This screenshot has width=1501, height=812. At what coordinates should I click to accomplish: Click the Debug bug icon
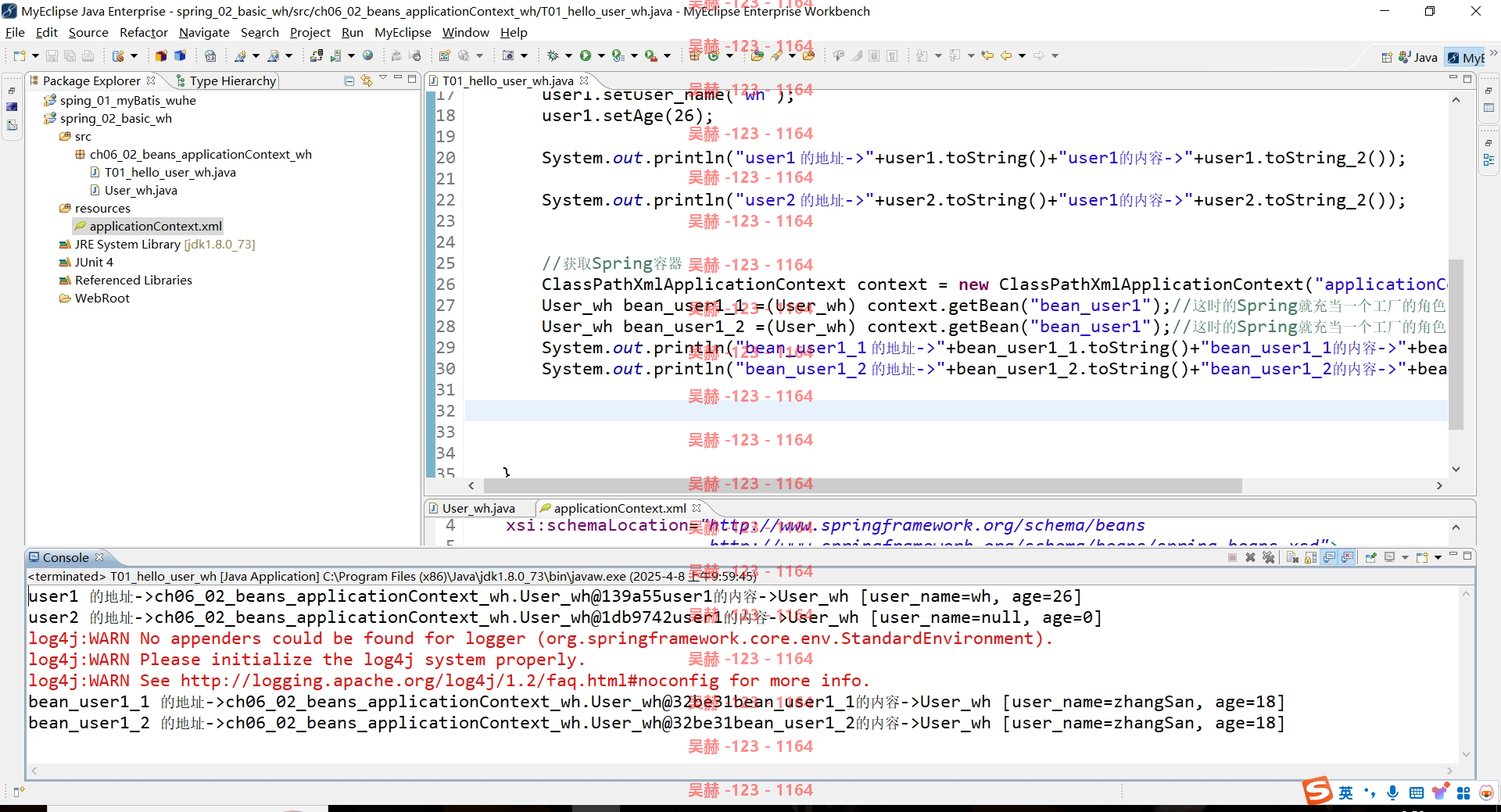[553, 55]
